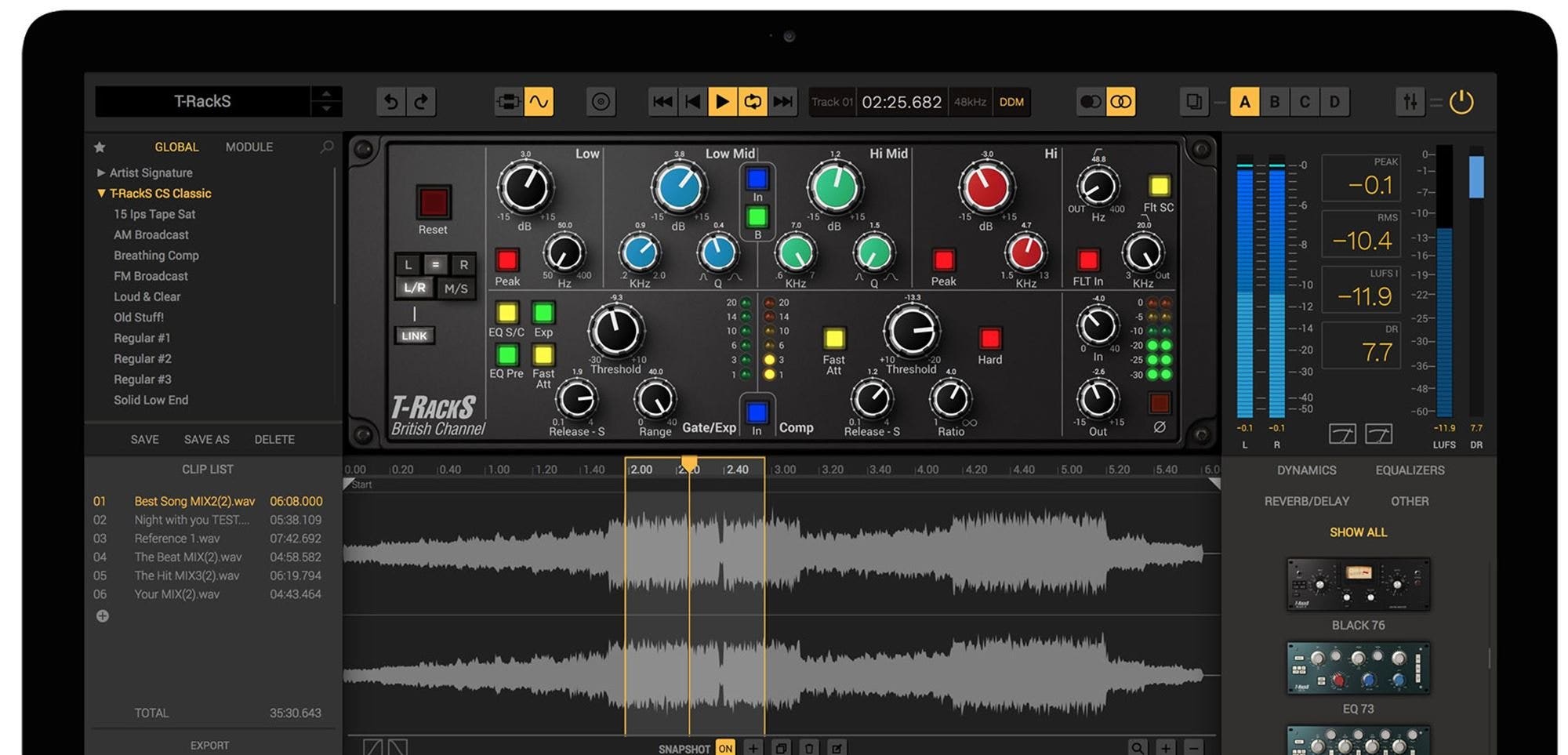The image size is (1568, 755).
Task: Open the DYNAMICS module category
Action: [1306, 470]
